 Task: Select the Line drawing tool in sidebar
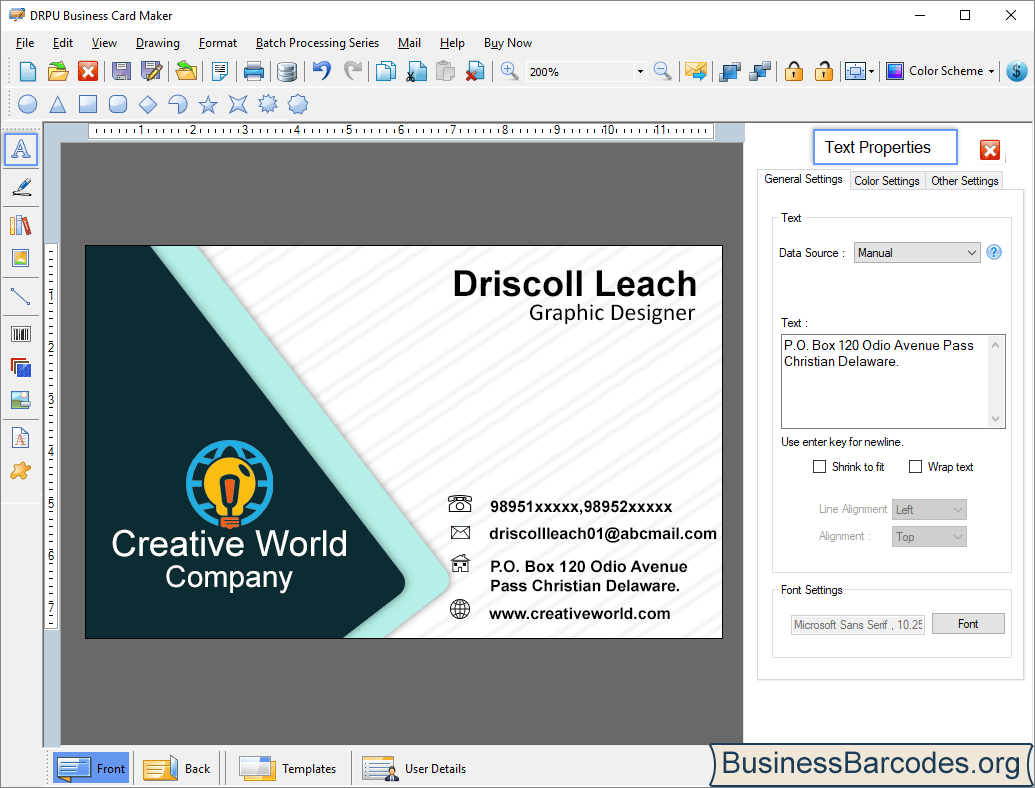[x=21, y=296]
